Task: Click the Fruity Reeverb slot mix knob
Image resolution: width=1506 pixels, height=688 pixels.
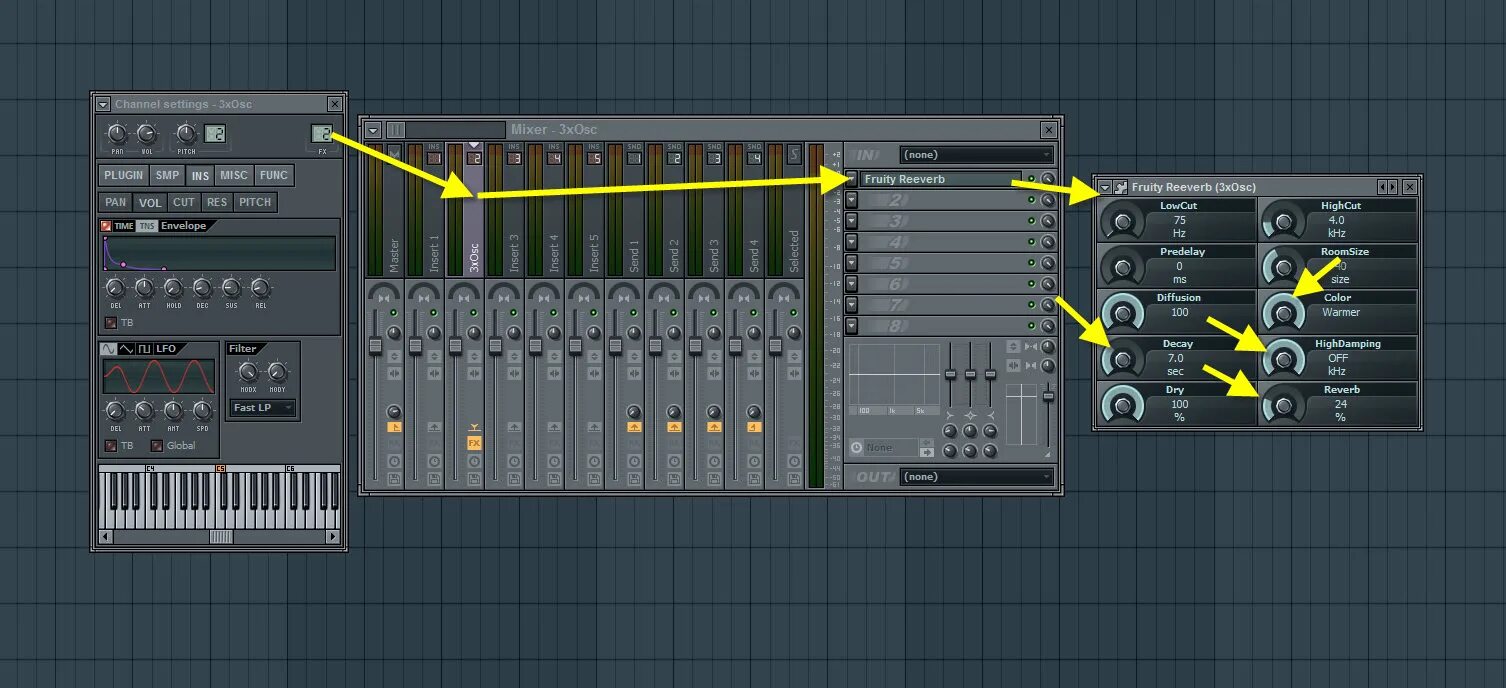Action: [x=1047, y=179]
